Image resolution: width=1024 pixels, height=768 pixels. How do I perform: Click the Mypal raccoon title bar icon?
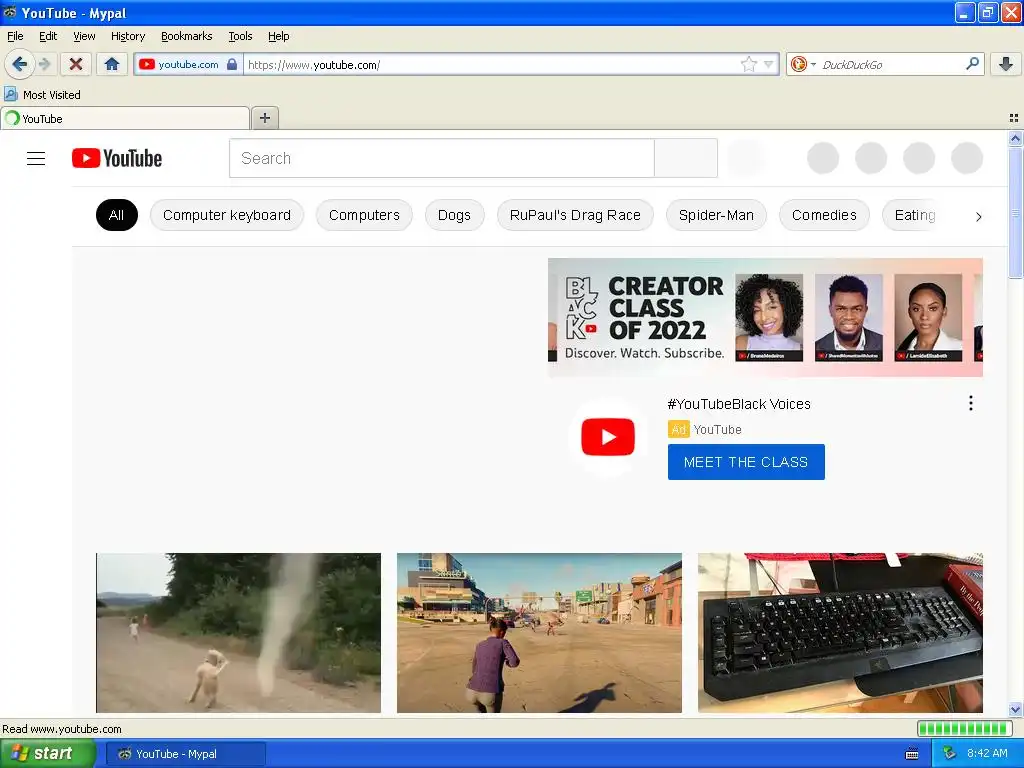[10, 12]
